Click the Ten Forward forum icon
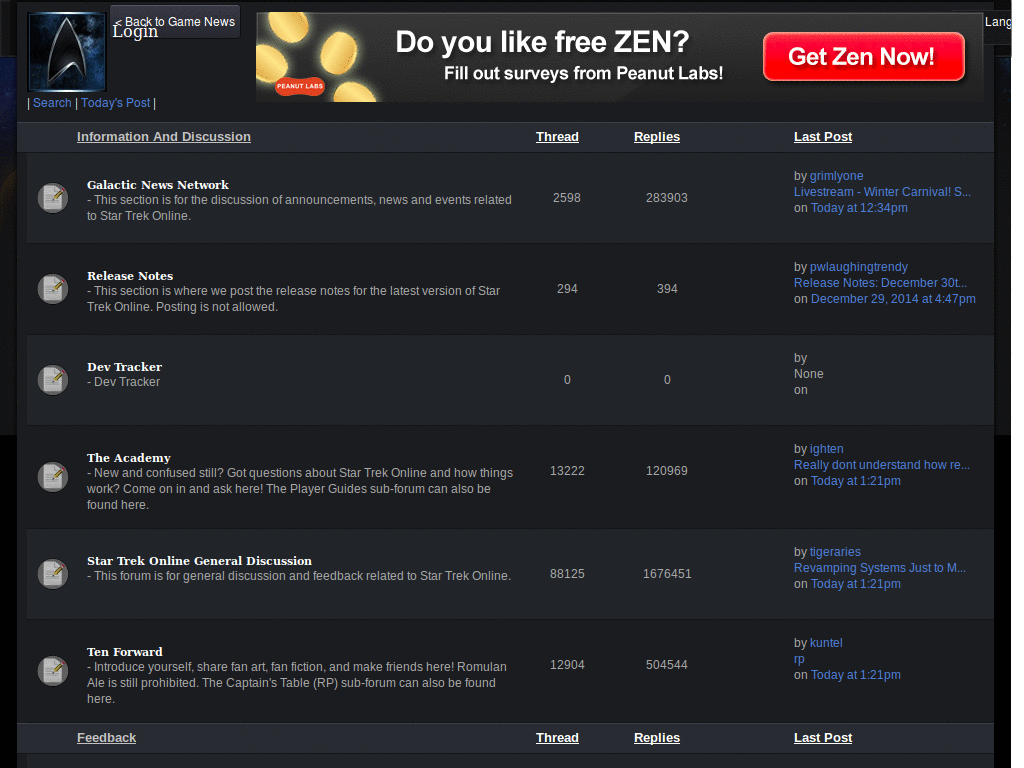The width and height of the screenshot is (1024, 768). point(52,670)
